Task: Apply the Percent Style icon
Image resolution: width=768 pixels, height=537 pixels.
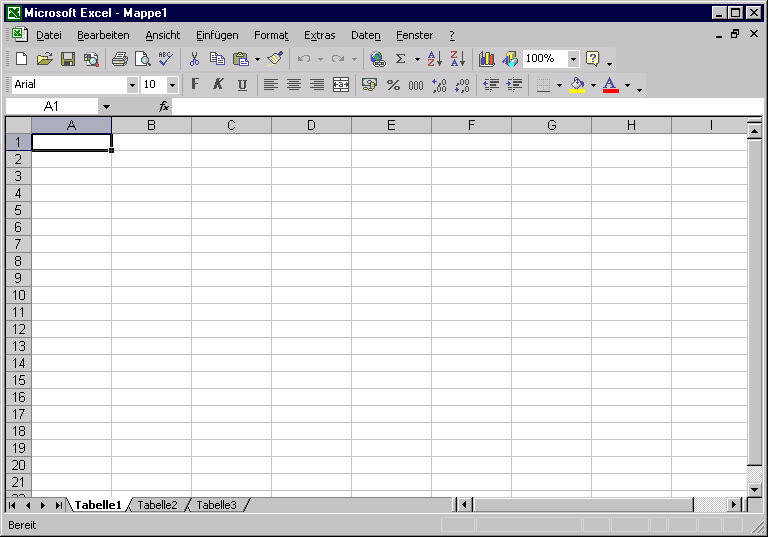Action: (x=393, y=85)
